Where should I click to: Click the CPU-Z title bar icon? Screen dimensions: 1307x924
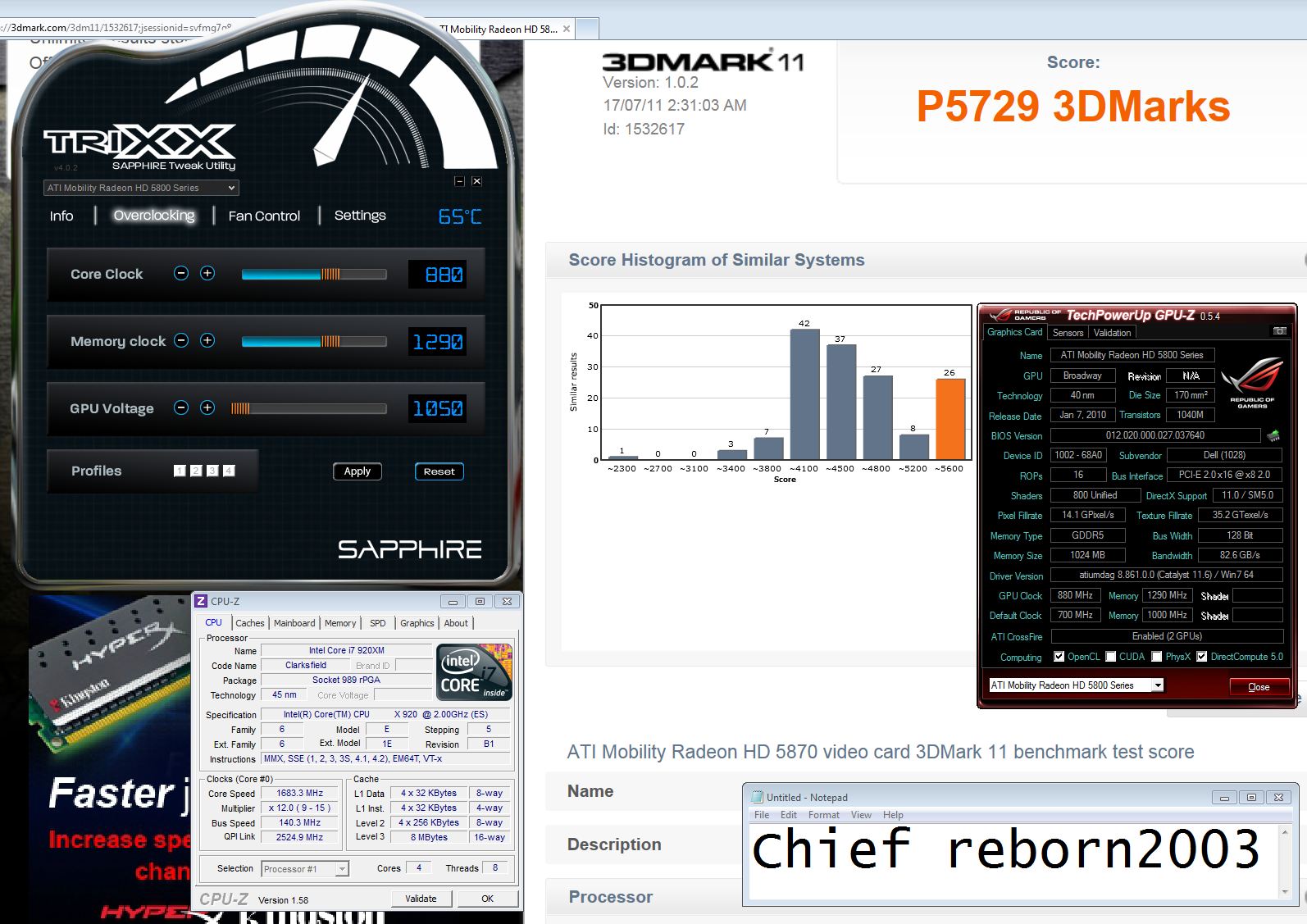click(x=201, y=601)
